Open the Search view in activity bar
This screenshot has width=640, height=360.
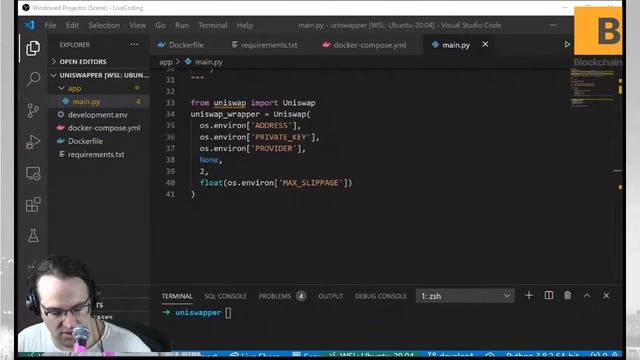coord(33,79)
